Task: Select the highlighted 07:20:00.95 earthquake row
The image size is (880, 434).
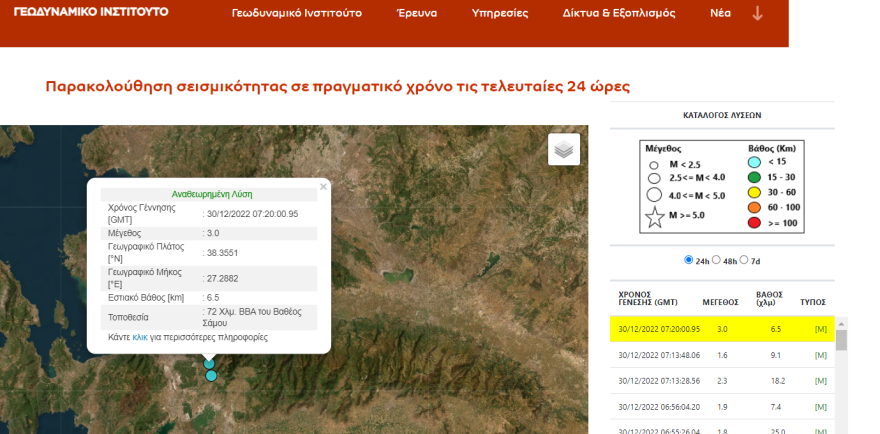Action: [722, 330]
